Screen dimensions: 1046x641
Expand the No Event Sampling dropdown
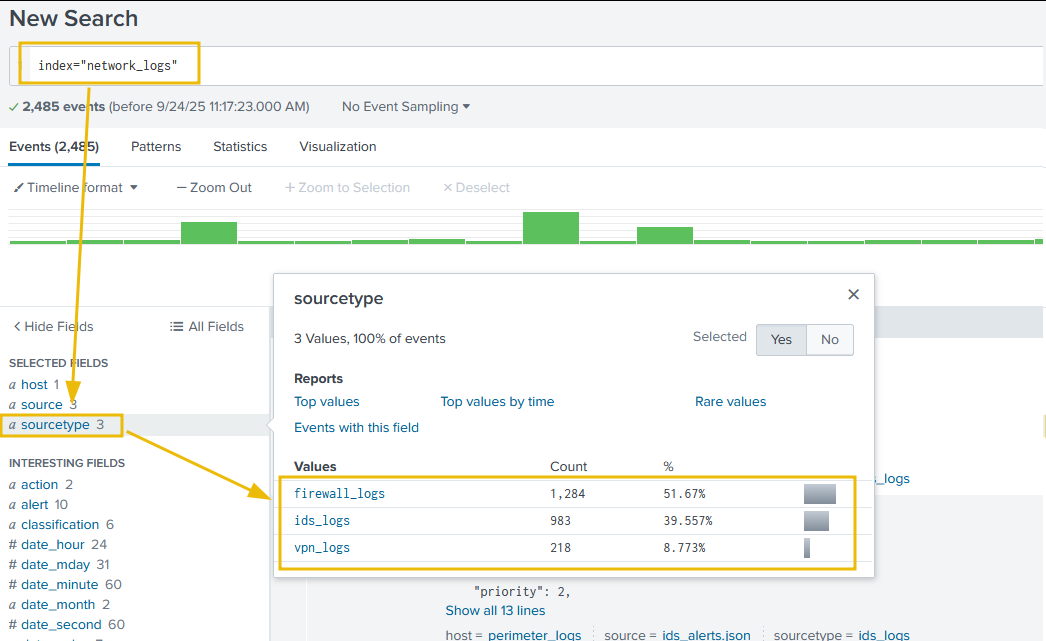pyautogui.click(x=406, y=107)
